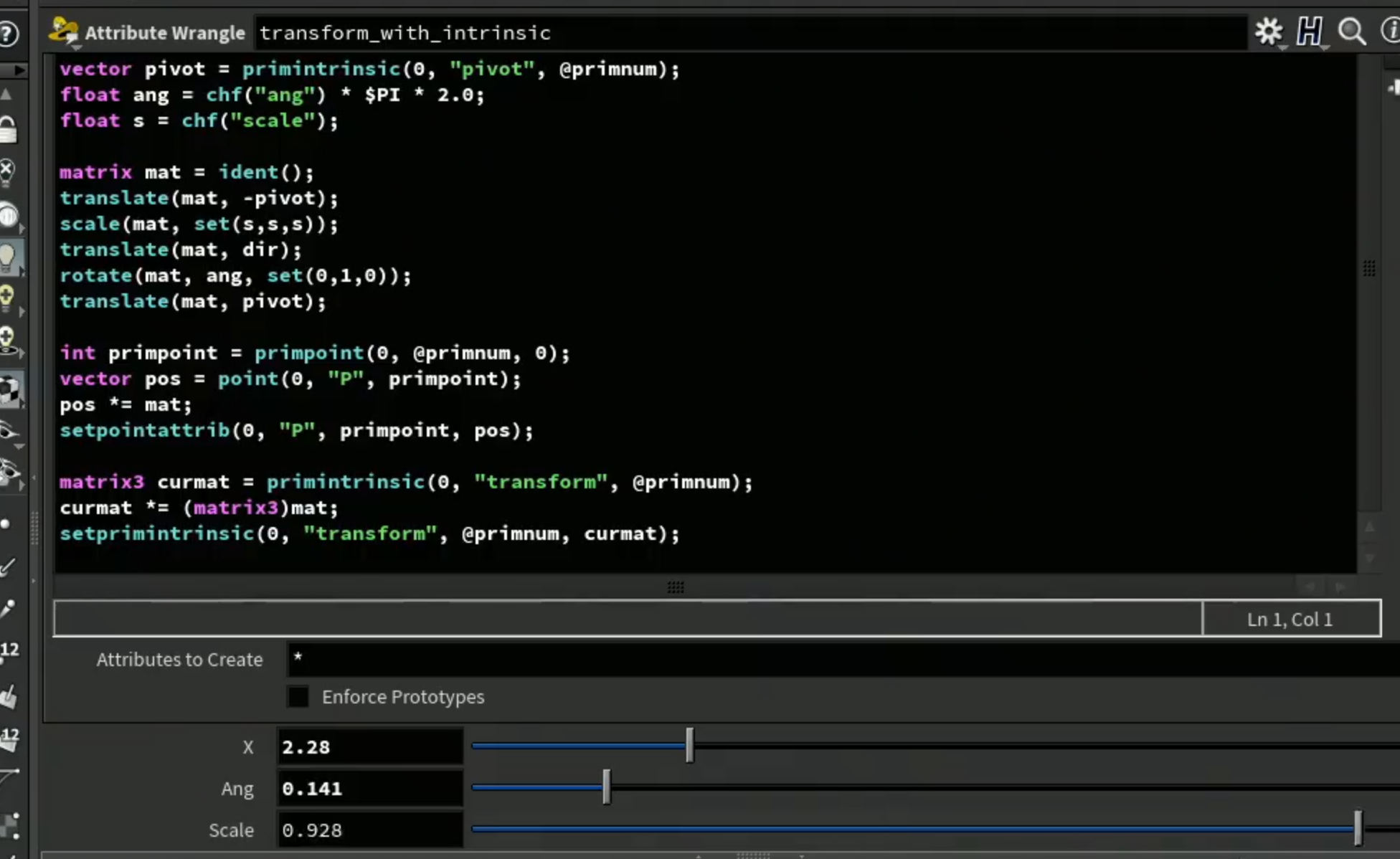
Task: Select the checkered material display icon
Action: pos(9,390)
